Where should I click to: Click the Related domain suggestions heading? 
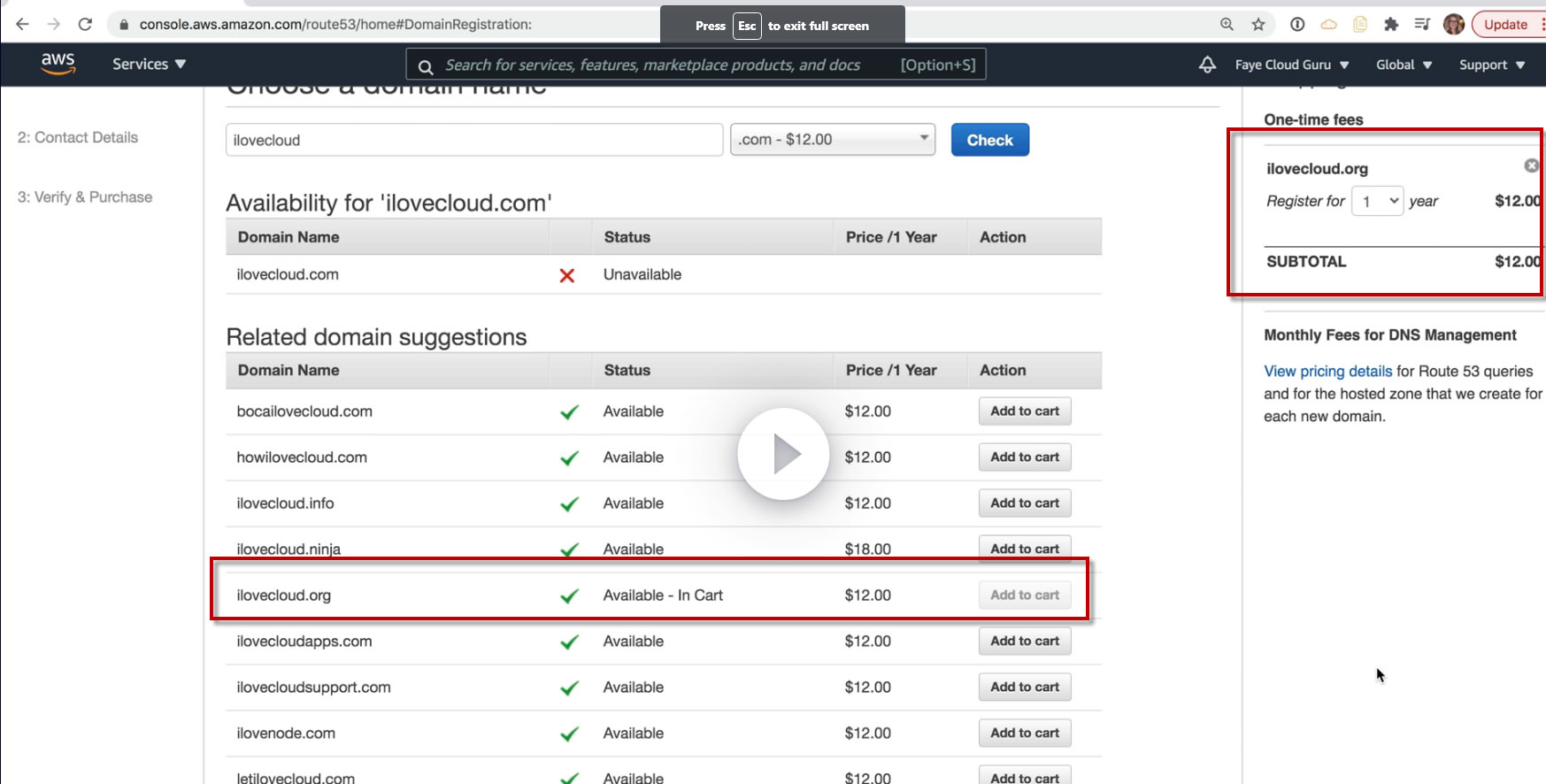coord(376,337)
